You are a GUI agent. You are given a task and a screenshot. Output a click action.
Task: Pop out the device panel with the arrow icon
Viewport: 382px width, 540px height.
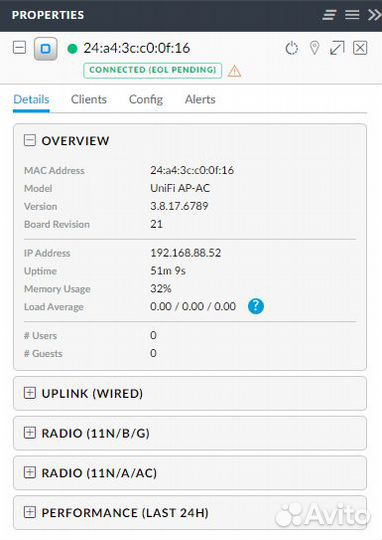[x=337, y=48]
